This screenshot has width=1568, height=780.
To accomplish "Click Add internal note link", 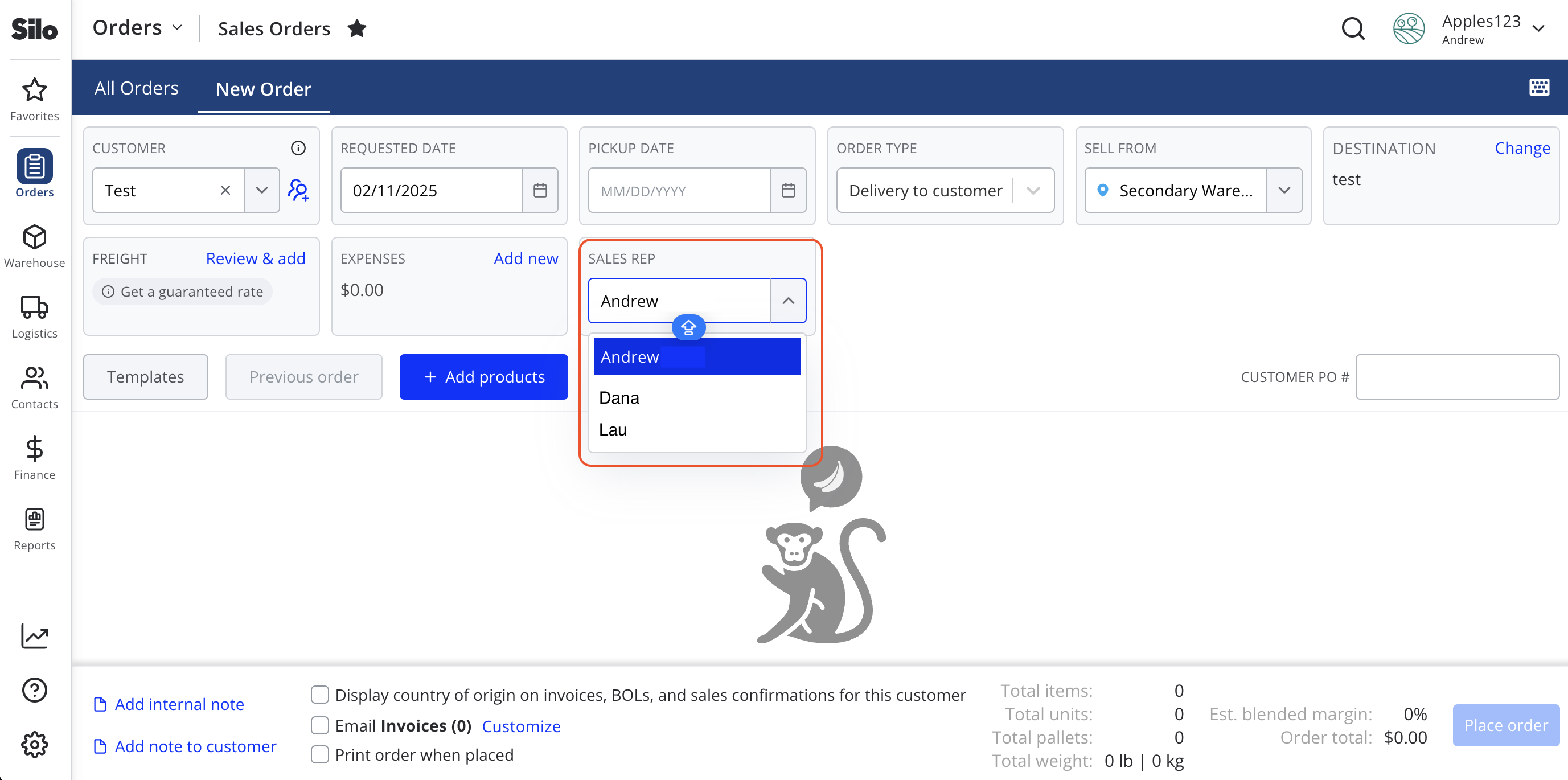I will click(x=179, y=704).
